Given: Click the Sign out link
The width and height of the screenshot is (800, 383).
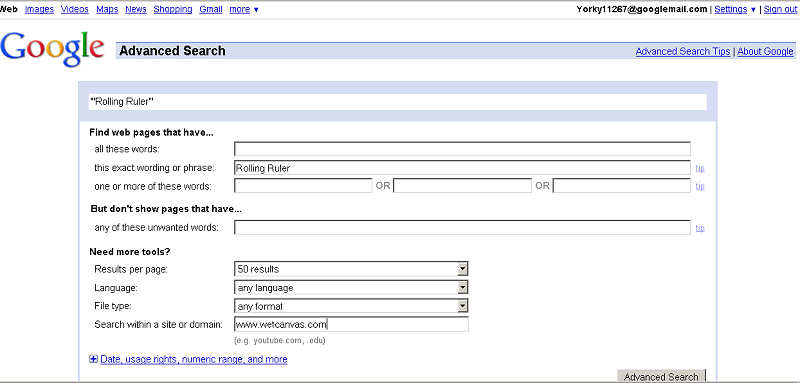Looking at the screenshot, I should pos(780,9).
